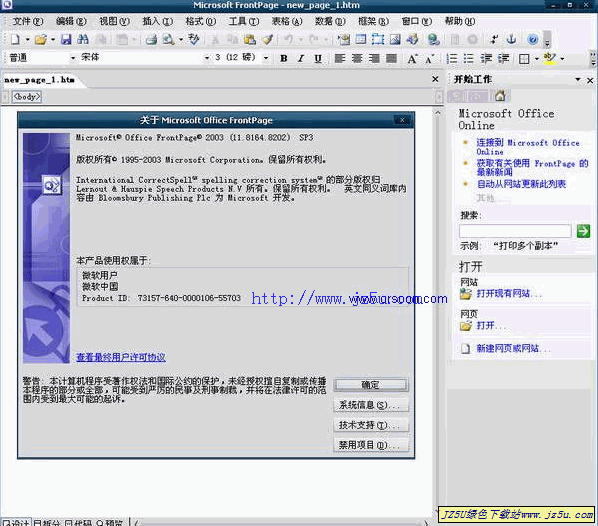598x526 pixels.
Task: Open the 编辑(E) menu
Action: pos(71,21)
